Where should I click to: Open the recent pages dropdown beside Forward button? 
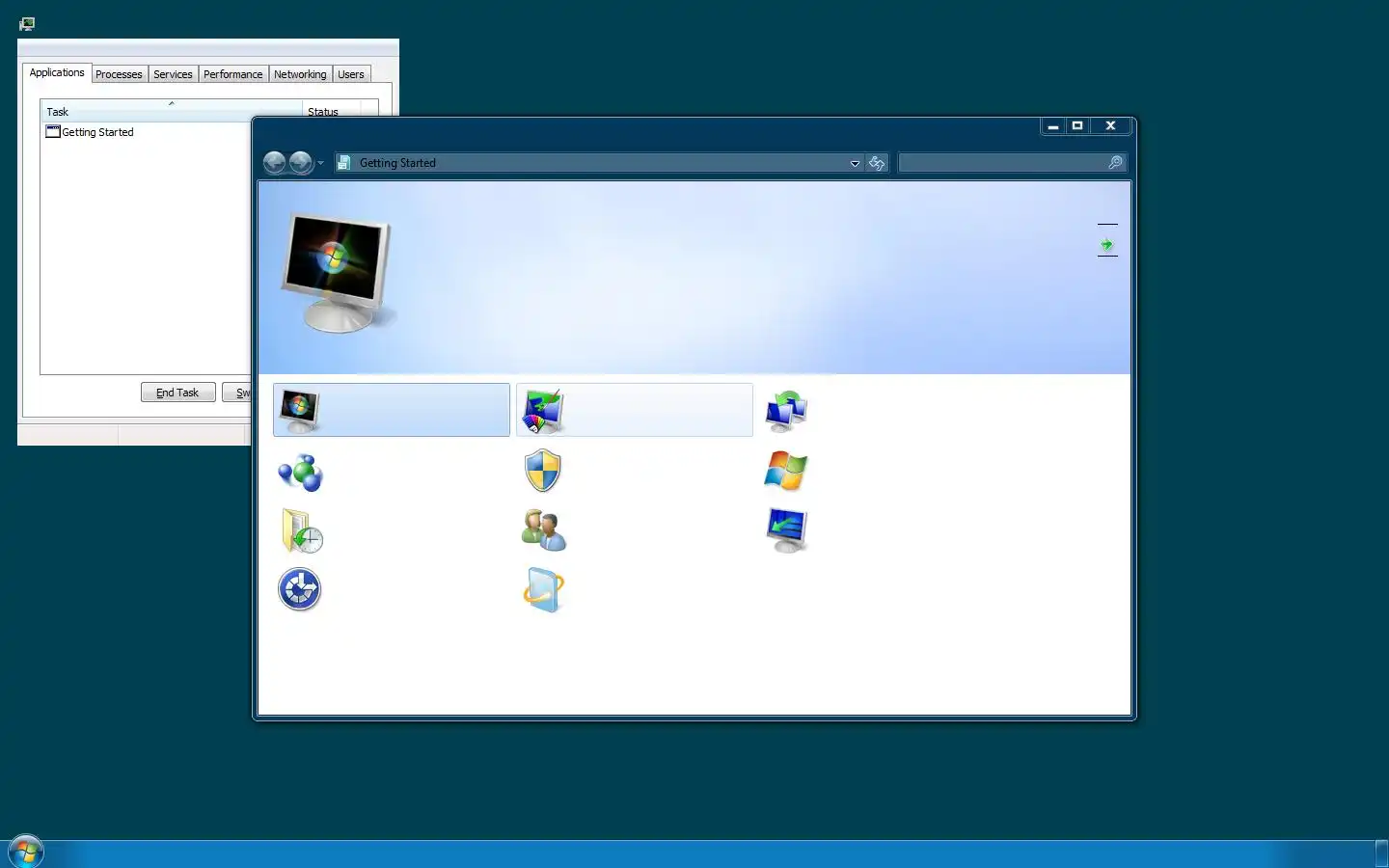click(x=320, y=163)
